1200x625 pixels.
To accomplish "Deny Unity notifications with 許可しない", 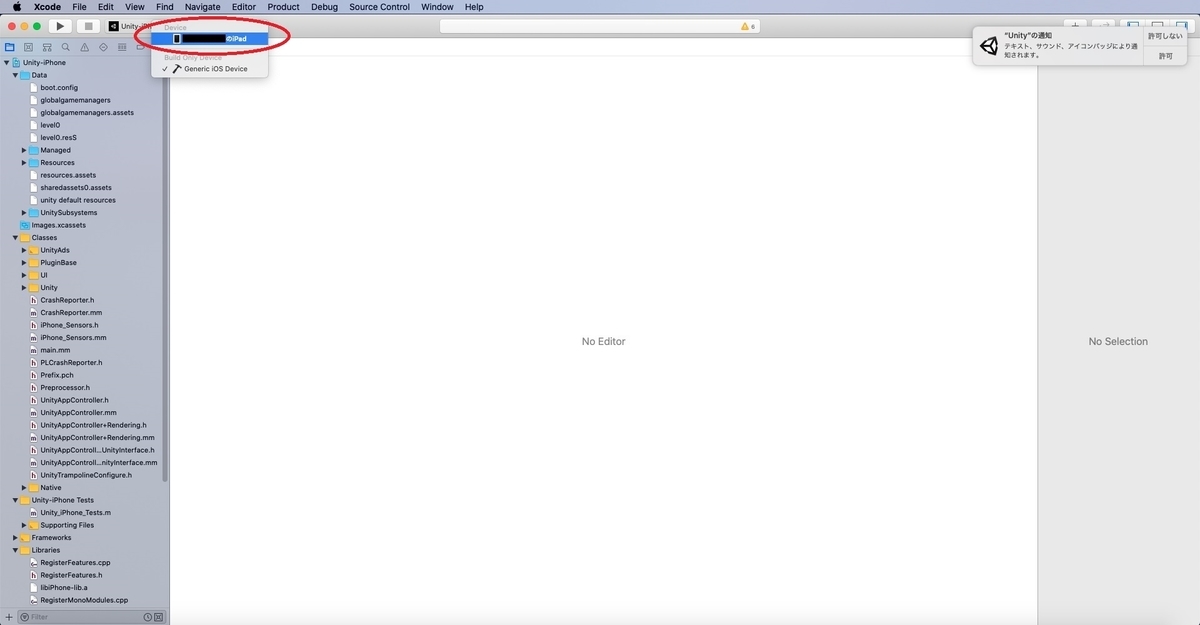I will pos(1165,36).
